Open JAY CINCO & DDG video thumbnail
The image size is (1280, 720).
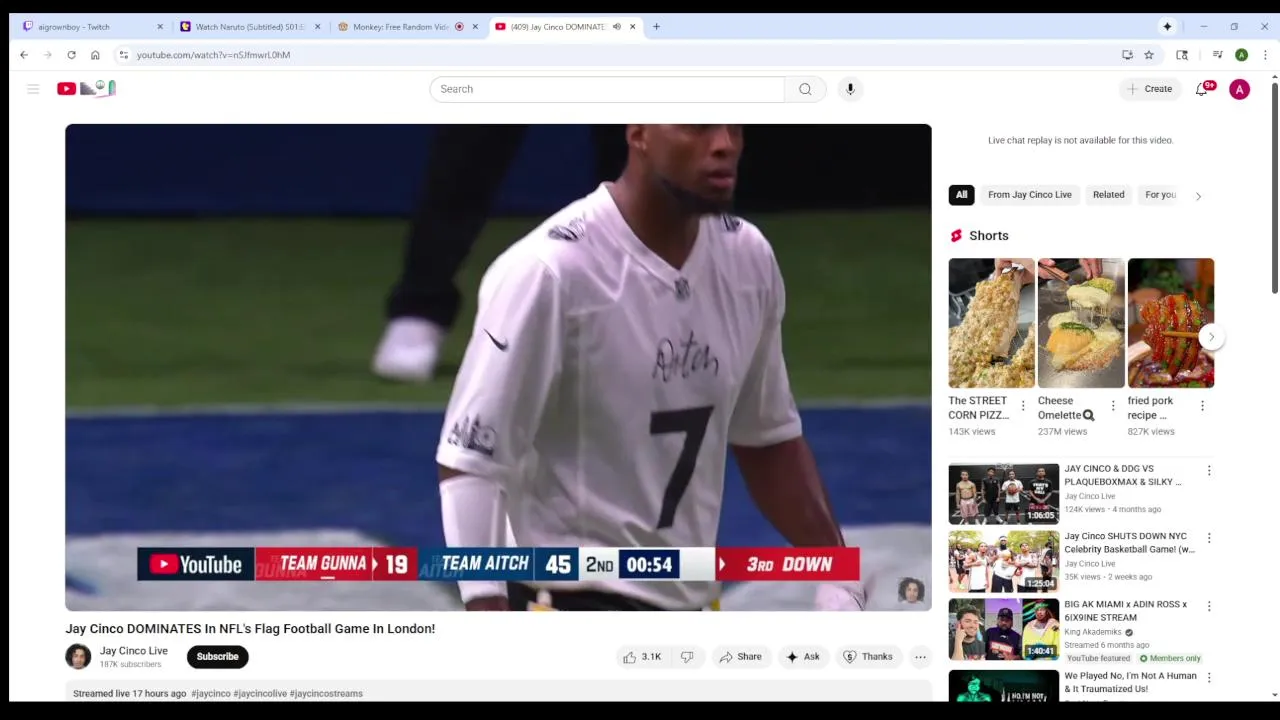1003,493
